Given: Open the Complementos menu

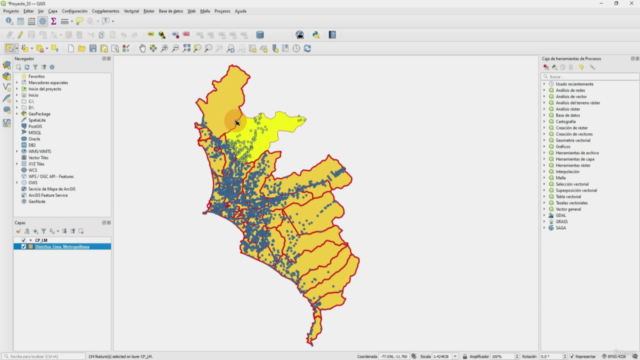Looking at the screenshot, I should click(105, 11).
